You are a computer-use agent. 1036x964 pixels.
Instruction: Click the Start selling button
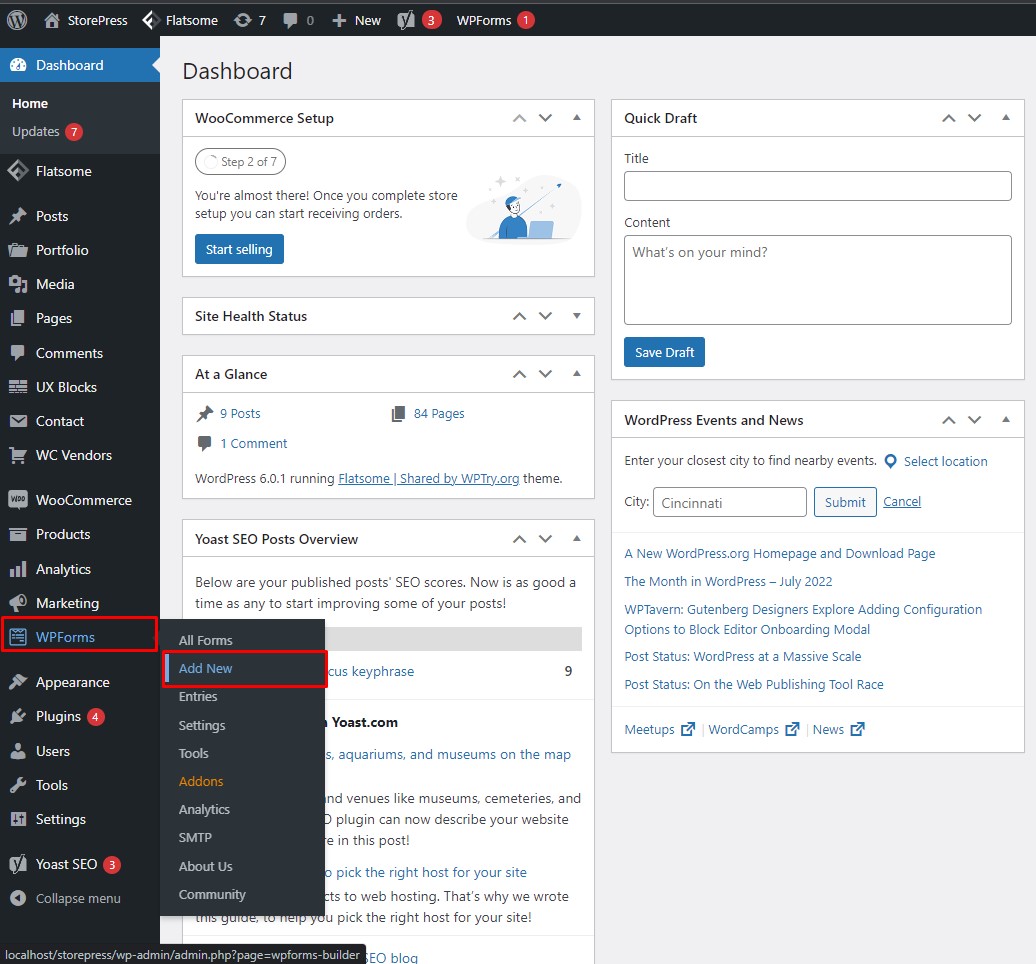(x=239, y=249)
